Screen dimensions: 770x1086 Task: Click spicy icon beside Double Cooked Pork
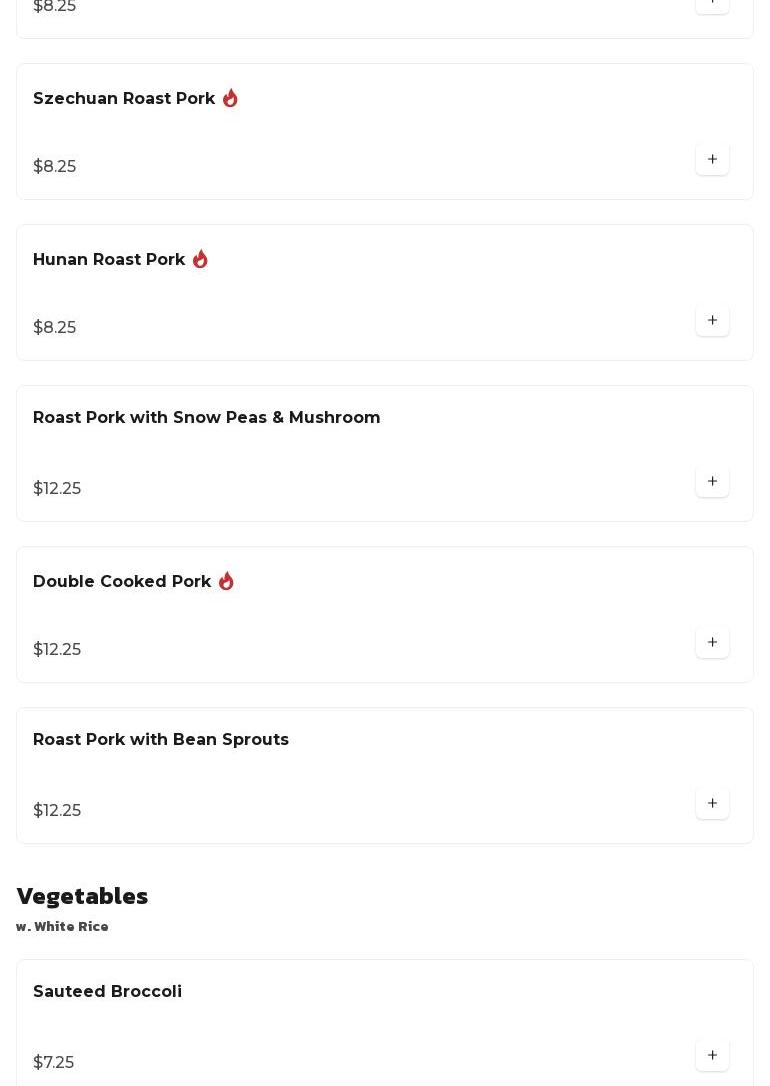click(226, 581)
